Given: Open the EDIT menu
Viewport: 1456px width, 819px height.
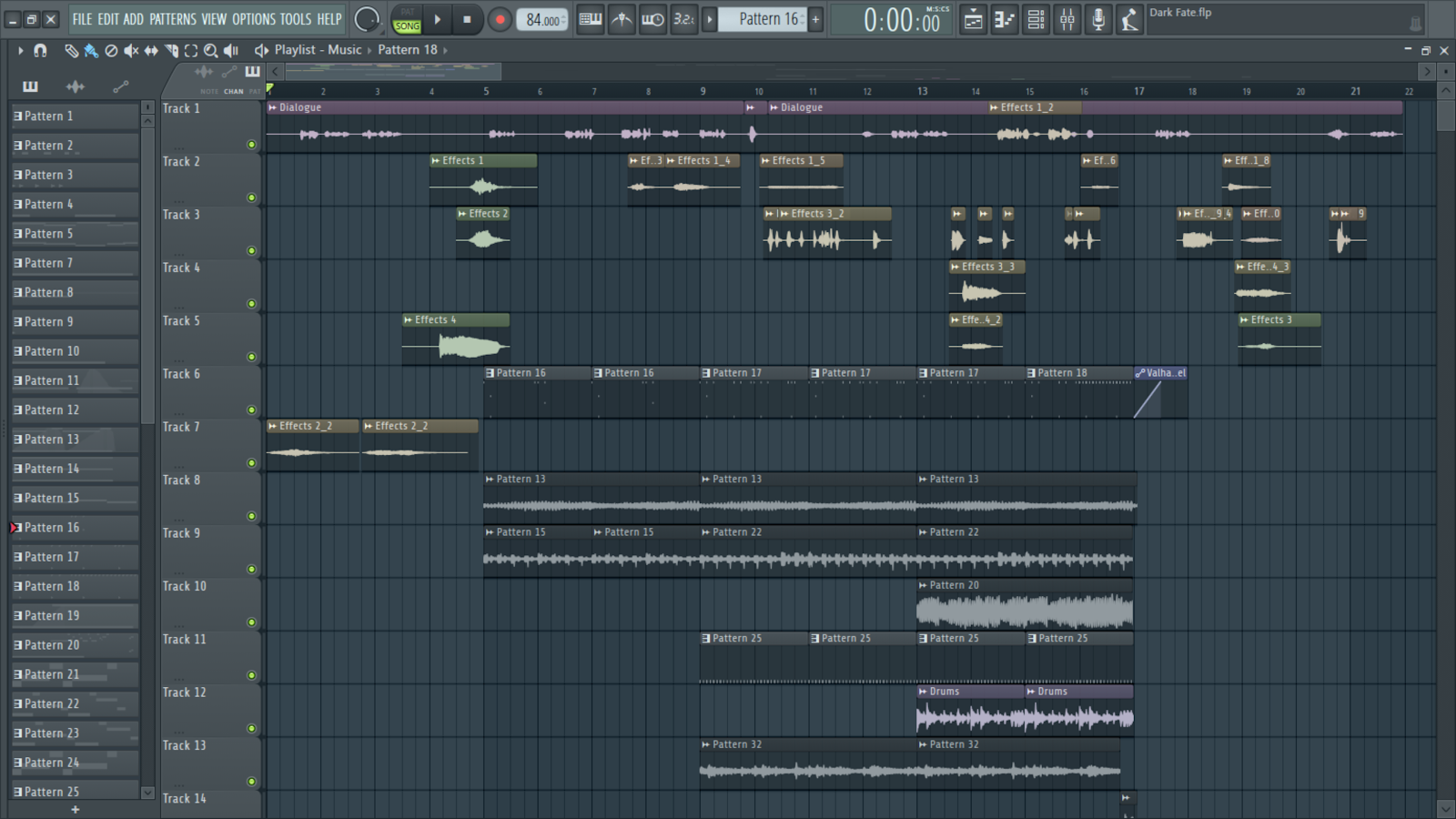Looking at the screenshot, I should 108,19.
